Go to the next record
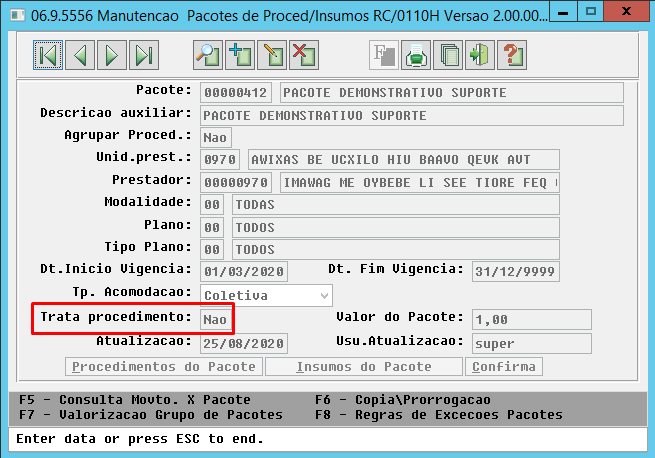The width and height of the screenshot is (655, 458). tap(112, 55)
